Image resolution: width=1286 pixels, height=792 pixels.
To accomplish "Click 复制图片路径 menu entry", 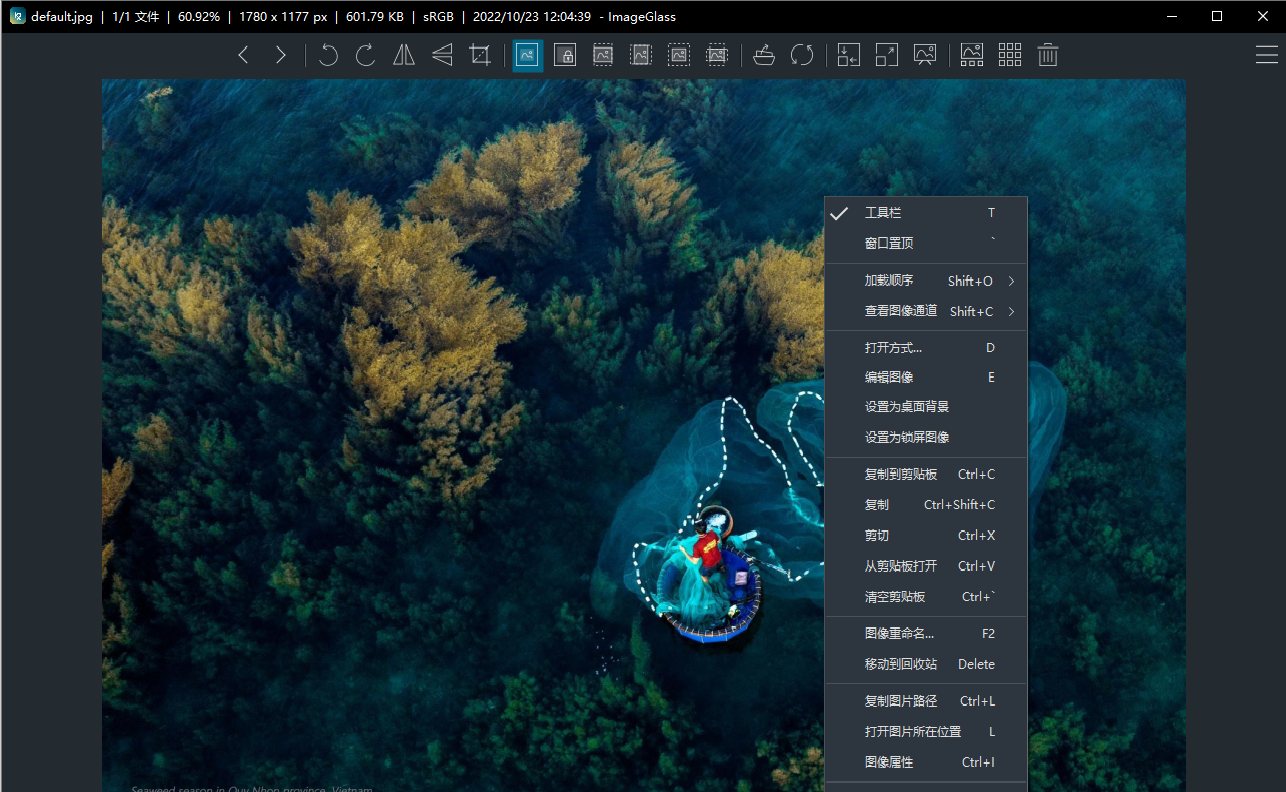I will 926,701.
